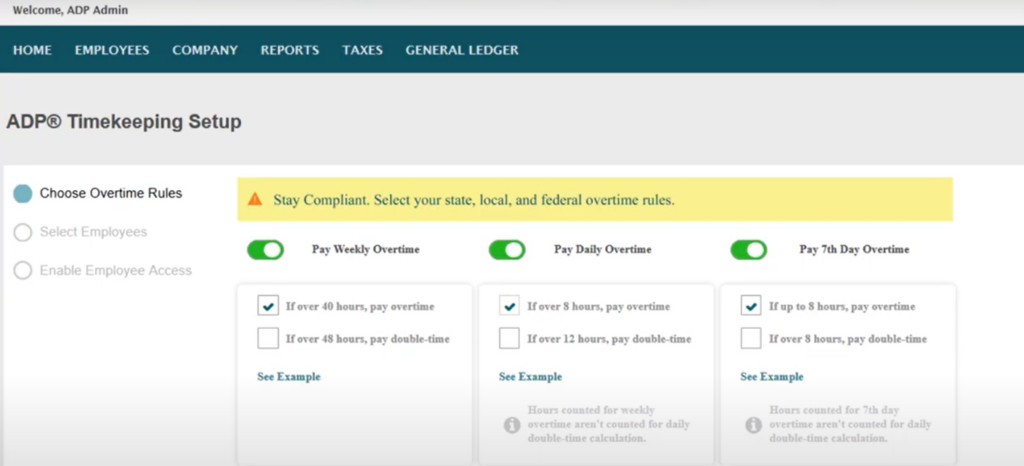Open the TAXES menu
Image resolution: width=1024 pixels, height=466 pixels.
click(362, 50)
